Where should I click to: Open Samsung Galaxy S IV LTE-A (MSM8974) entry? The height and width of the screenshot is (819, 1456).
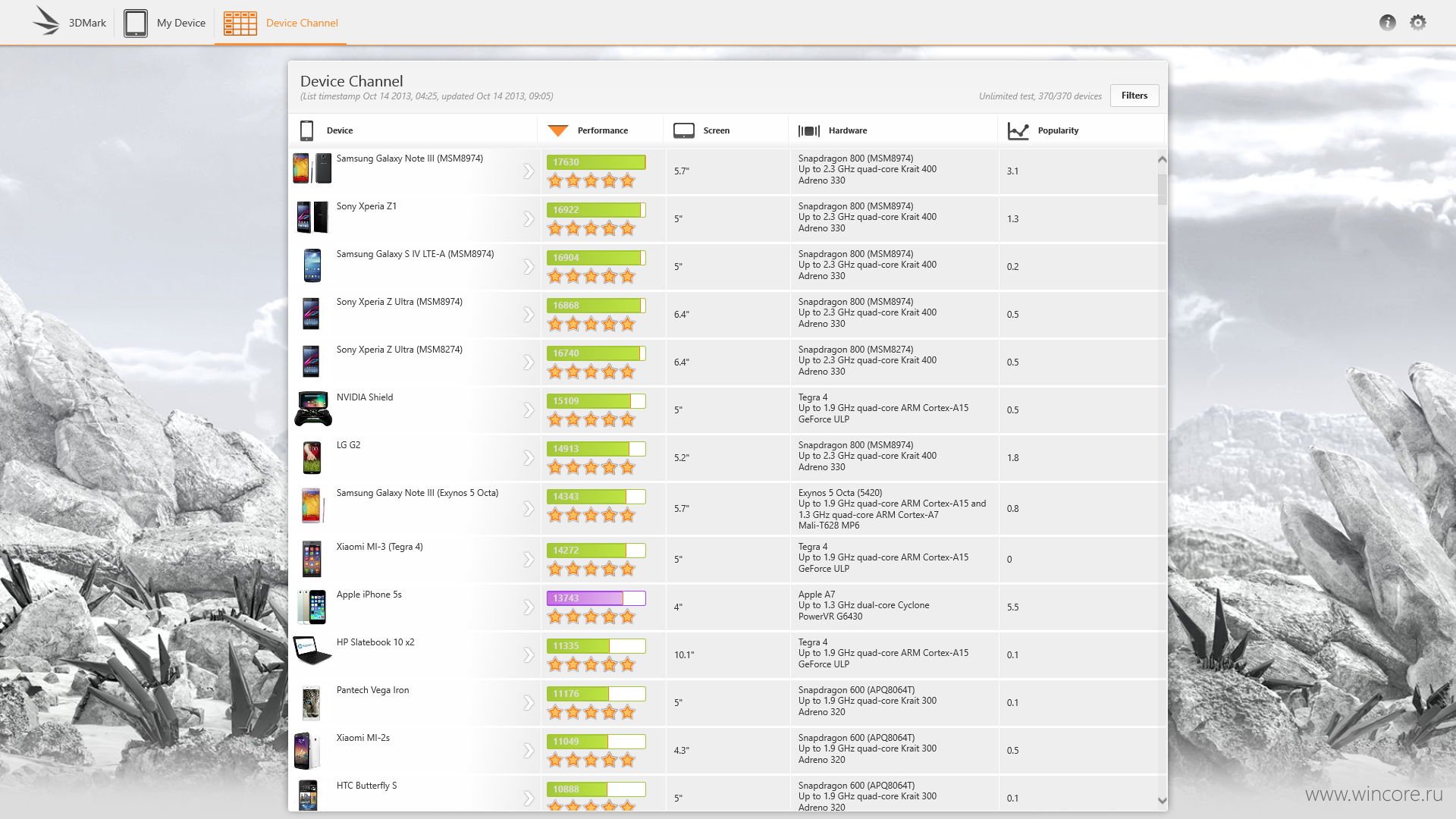pos(415,254)
